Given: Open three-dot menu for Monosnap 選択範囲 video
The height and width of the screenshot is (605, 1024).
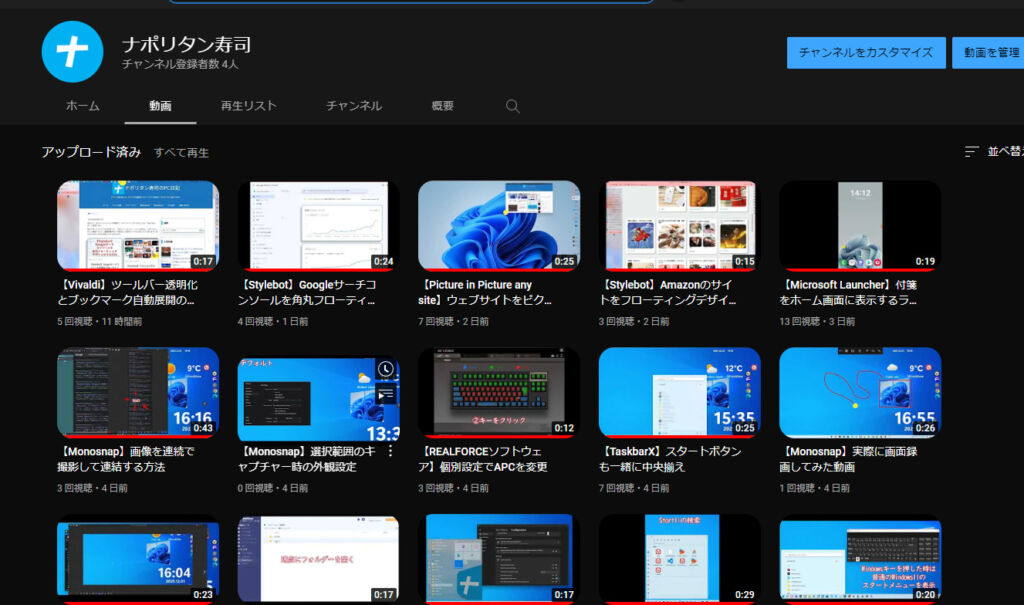Looking at the screenshot, I should pyautogui.click(x=391, y=451).
